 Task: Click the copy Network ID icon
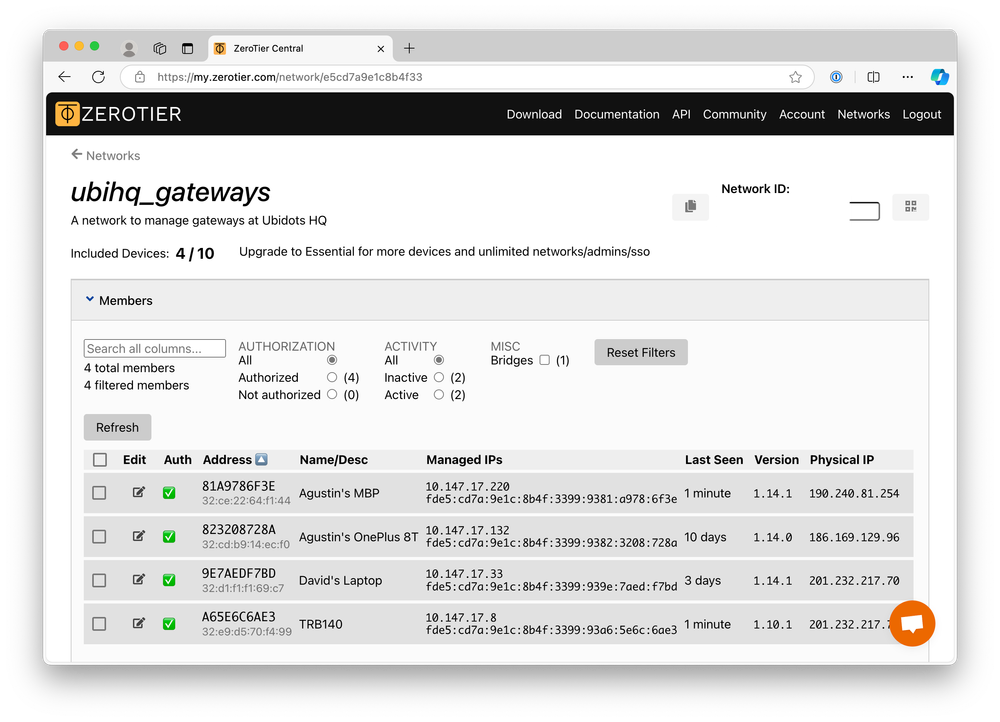pos(691,206)
